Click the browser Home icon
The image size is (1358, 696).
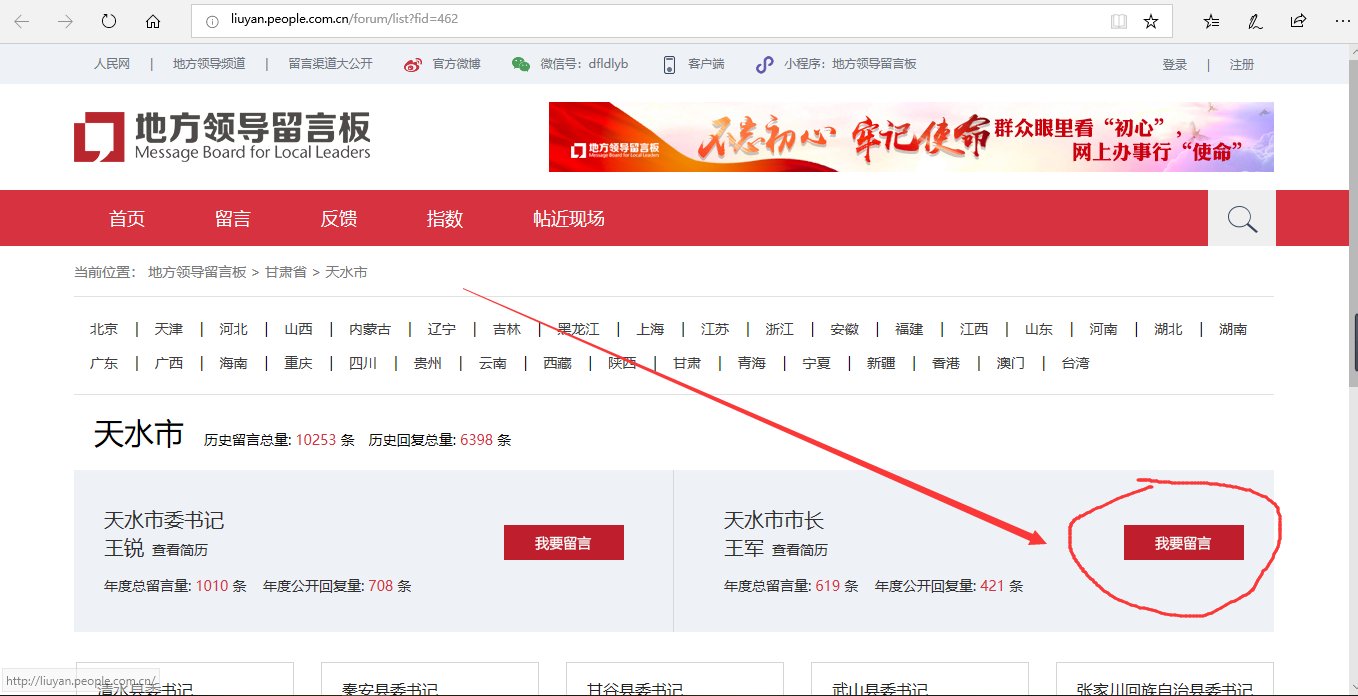click(150, 20)
